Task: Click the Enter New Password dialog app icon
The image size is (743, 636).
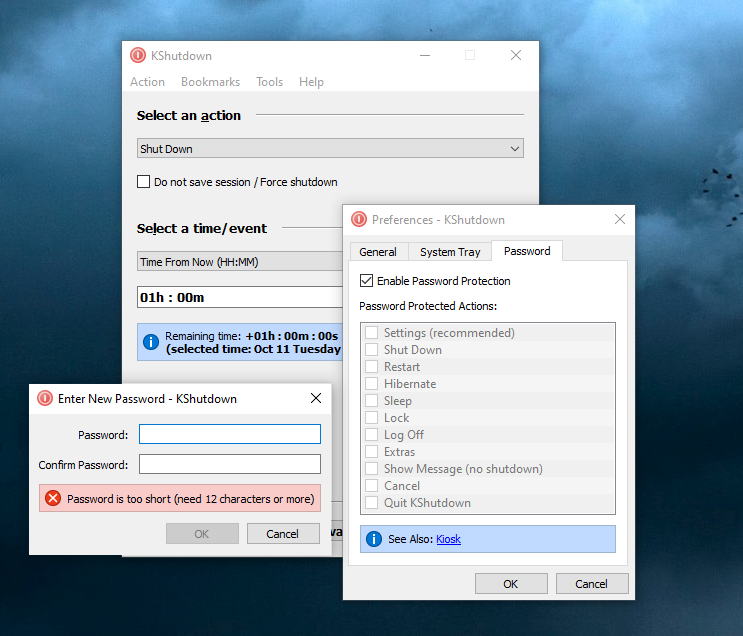Action: point(45,399)
